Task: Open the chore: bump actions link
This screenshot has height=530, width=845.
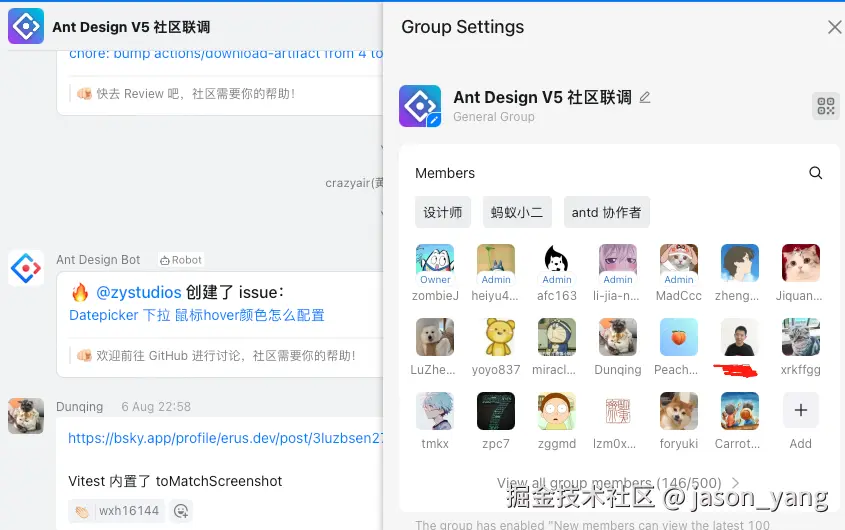Action: 226,54
